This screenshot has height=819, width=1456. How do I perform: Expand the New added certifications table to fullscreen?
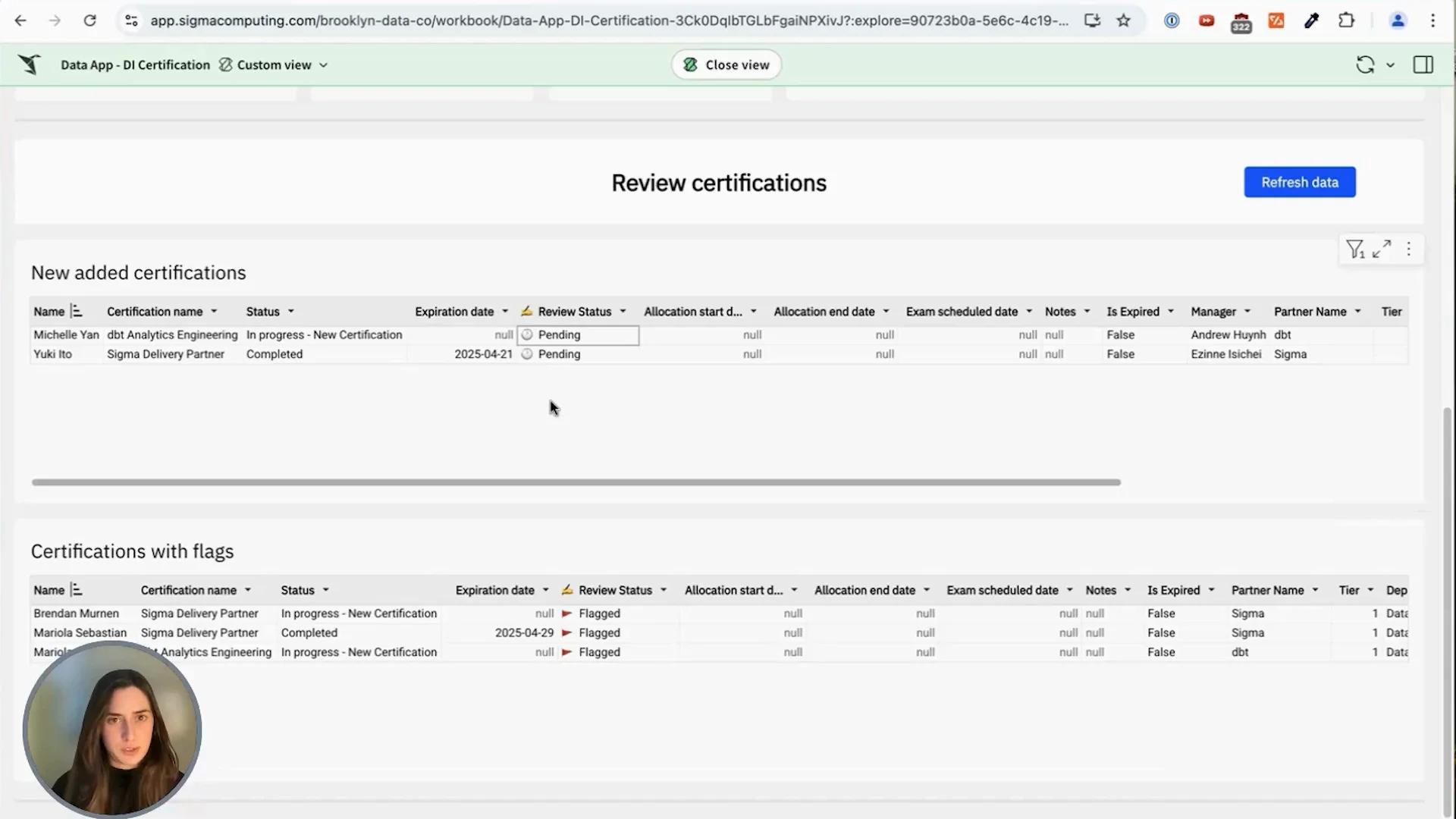(1382, 249)
